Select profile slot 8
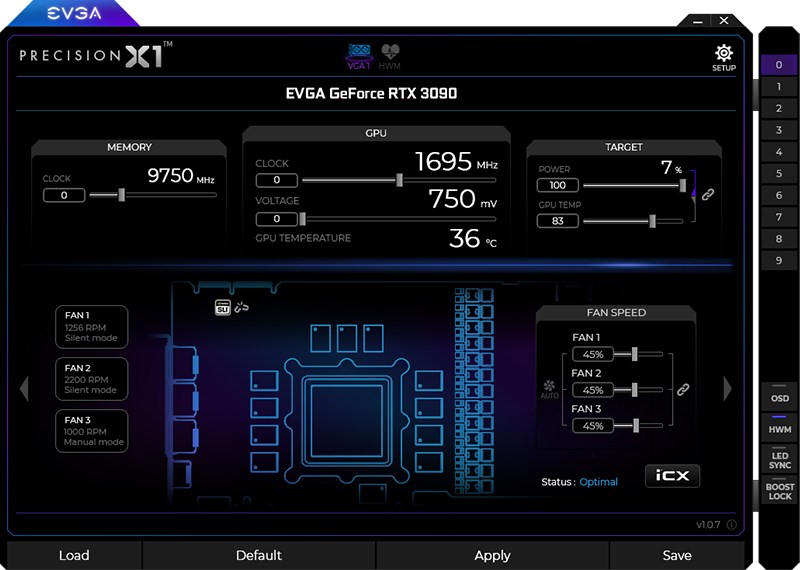Screen dimensions: 800x570 pos(779,239)
